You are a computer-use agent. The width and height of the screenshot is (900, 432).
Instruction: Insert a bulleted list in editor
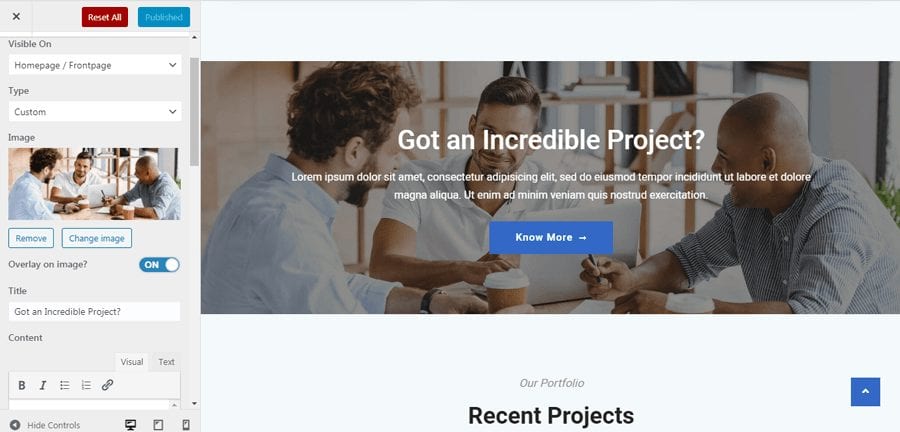click(65, 386)
